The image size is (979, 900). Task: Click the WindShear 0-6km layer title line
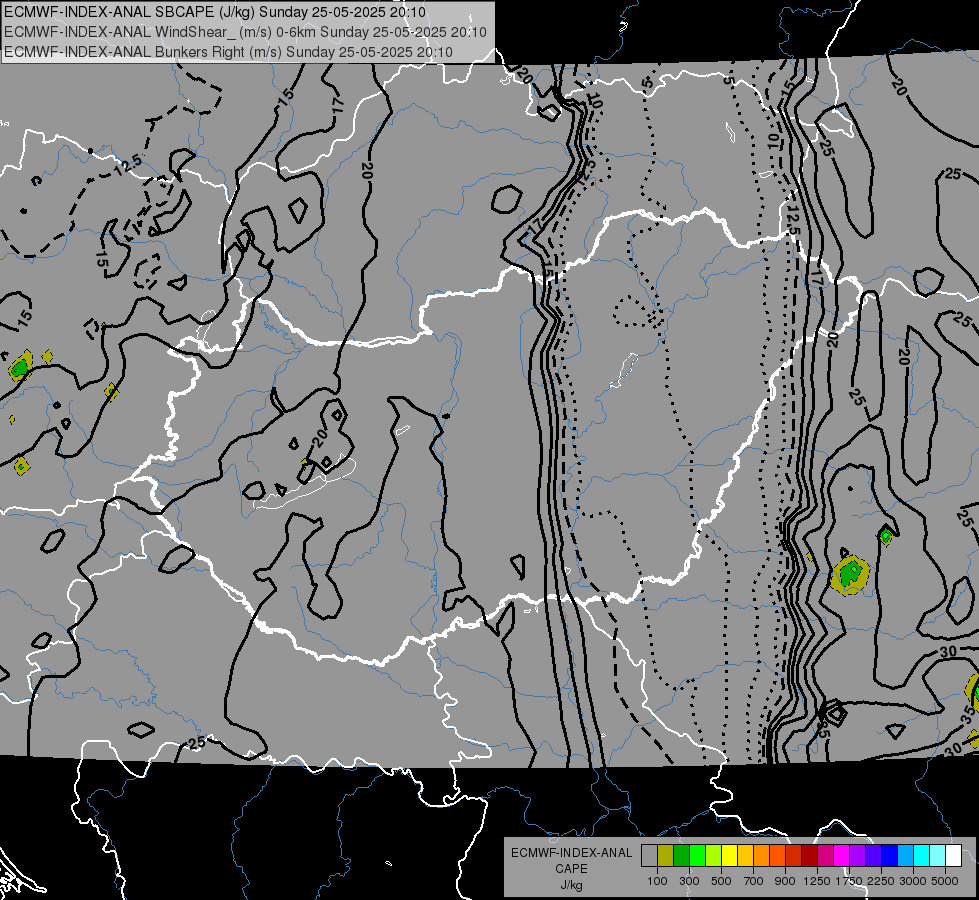(245, 32)
